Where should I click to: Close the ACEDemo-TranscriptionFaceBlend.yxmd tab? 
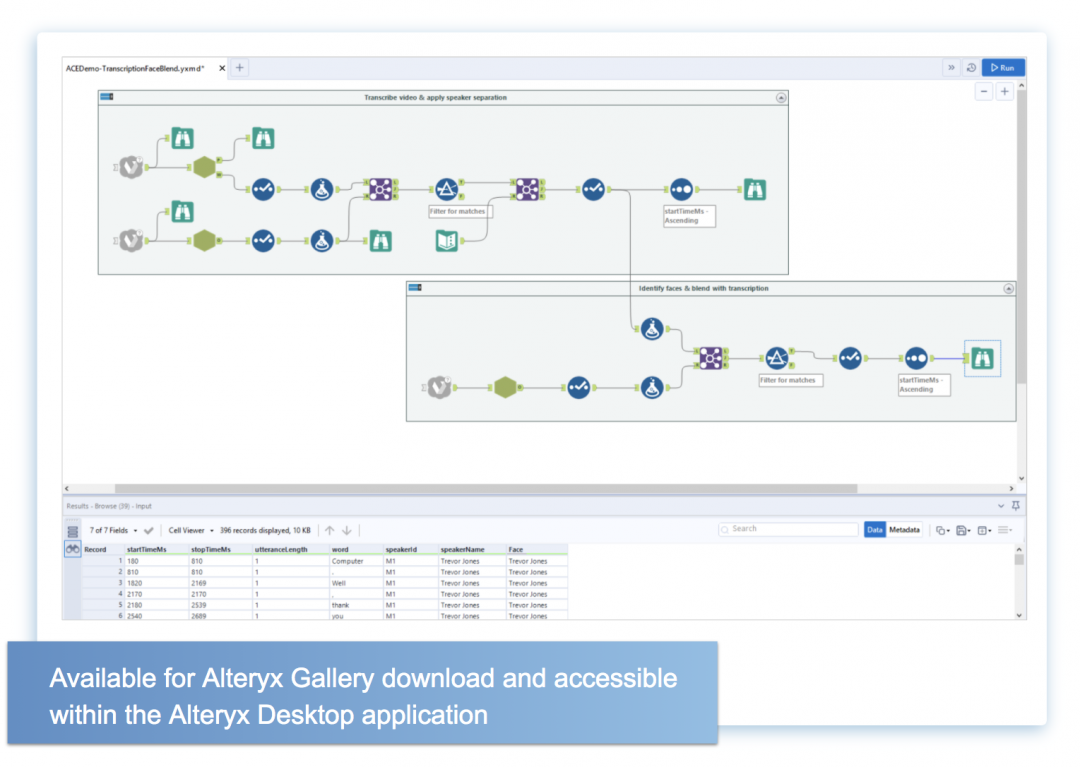222,68
